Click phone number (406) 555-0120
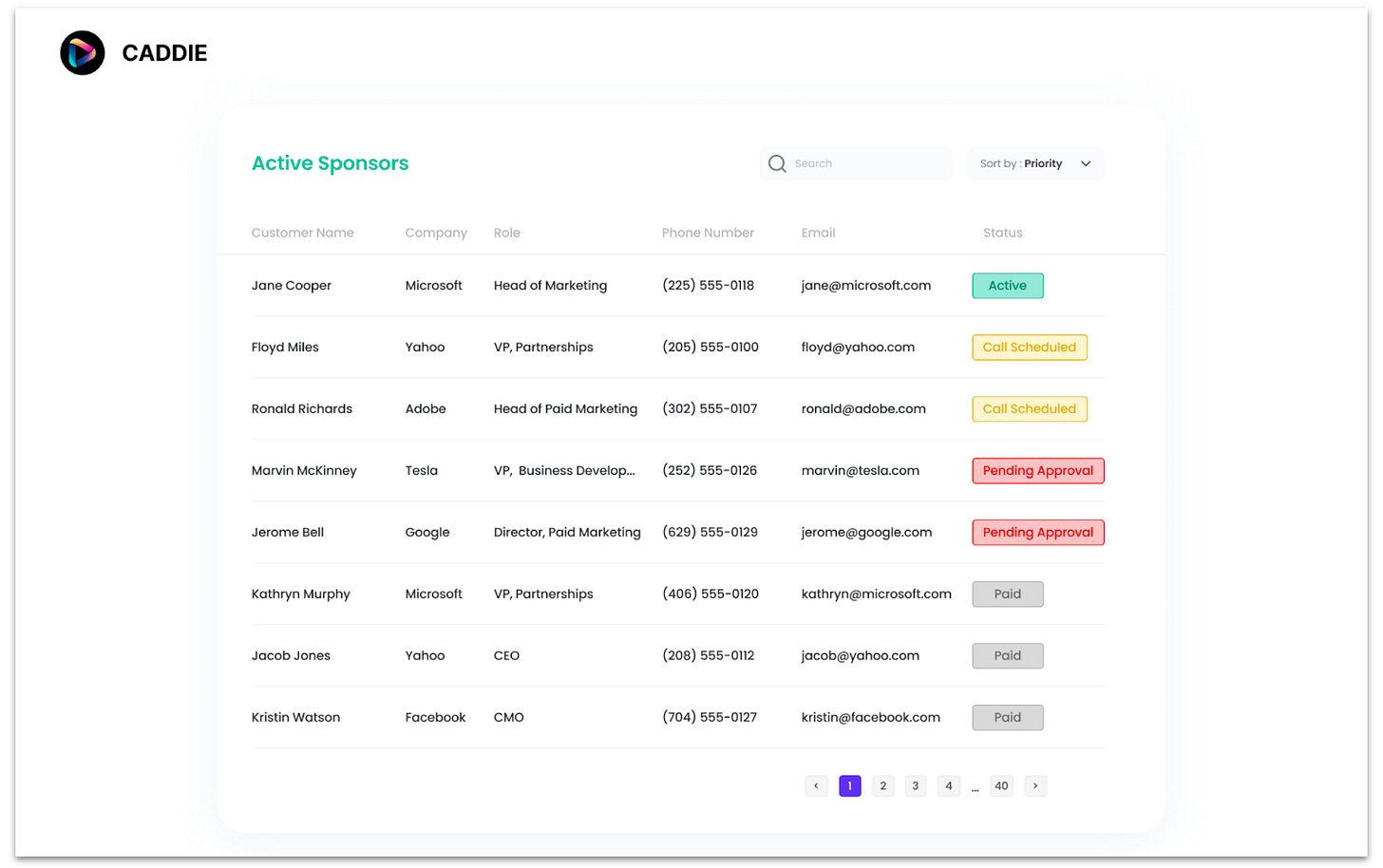1383x868 pixels. click(710, 594)
